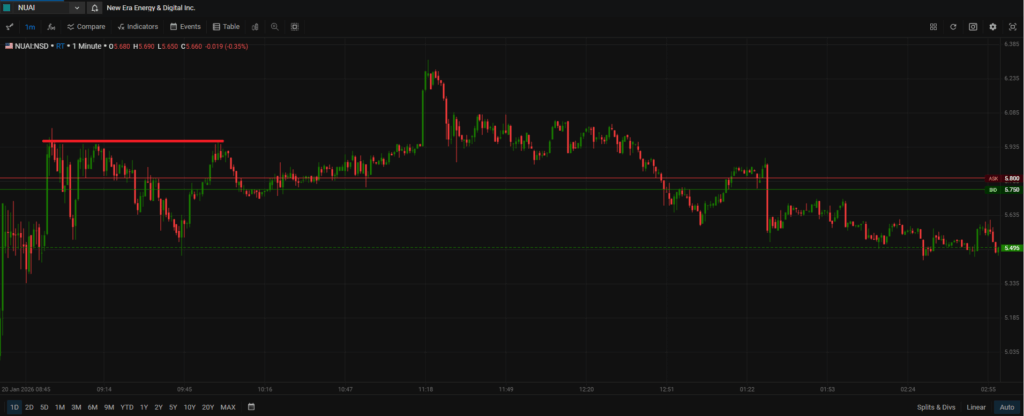Screen dimensions: 1024x416
Task: Open the chart type bars icon
Action: pyautogui.click(x=254, y=27)
